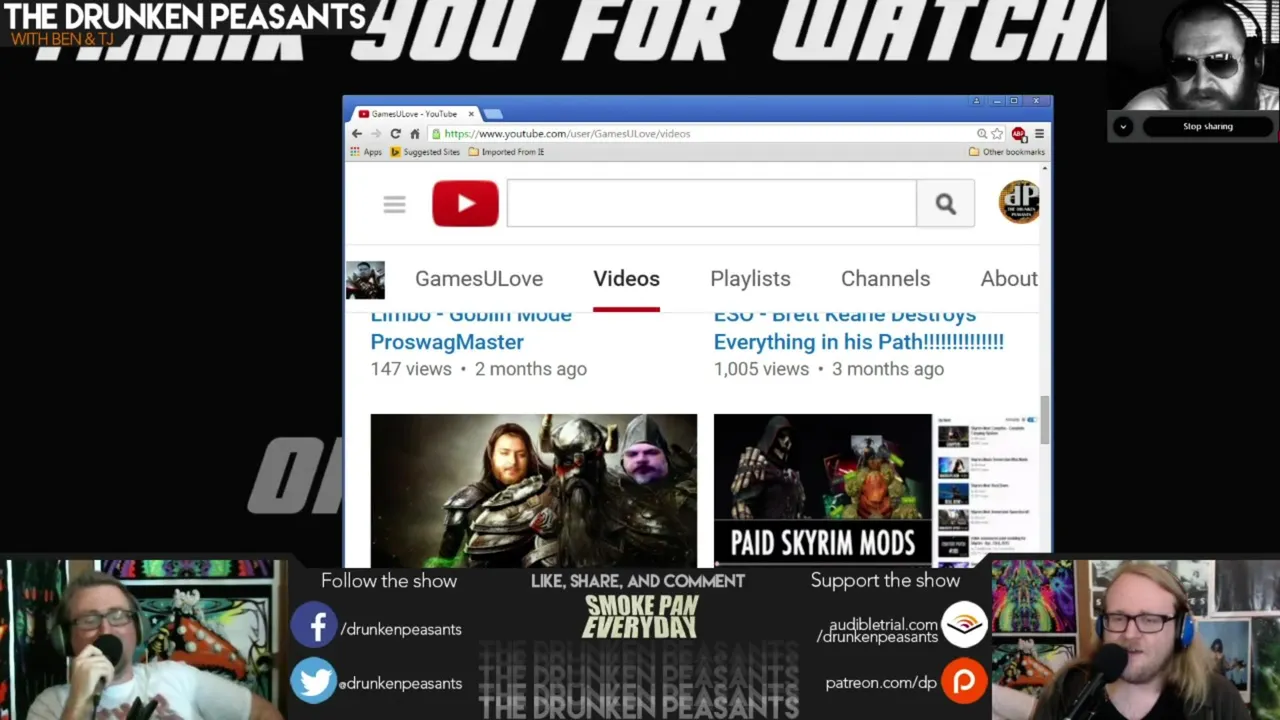This screenshot has width=1280, height=720.
Task: Open the Chrome hamburger menu
Action: coord(1039,134)
